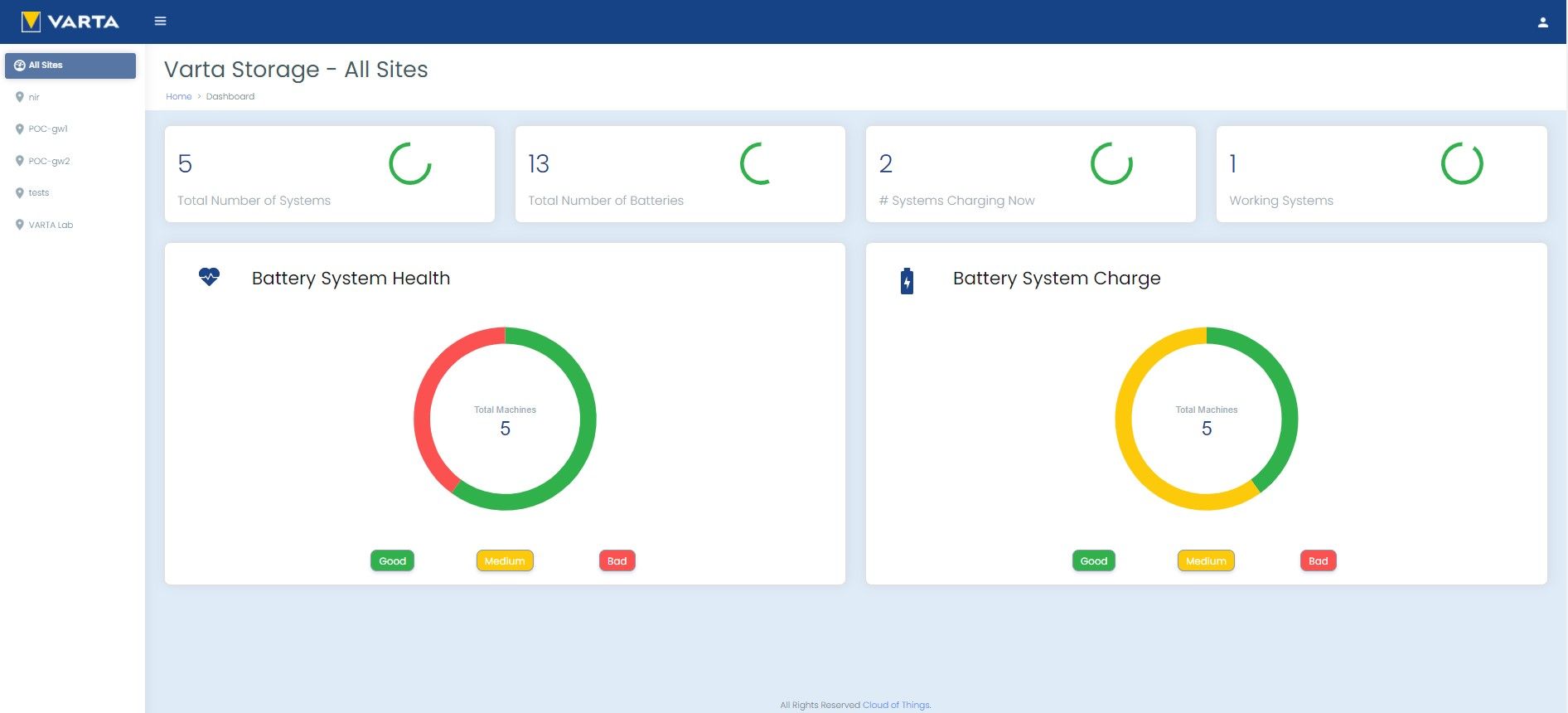The image size is (1568, 713).
Task: Click the Battery System Health heading
Action: click(x=351, y=279)
